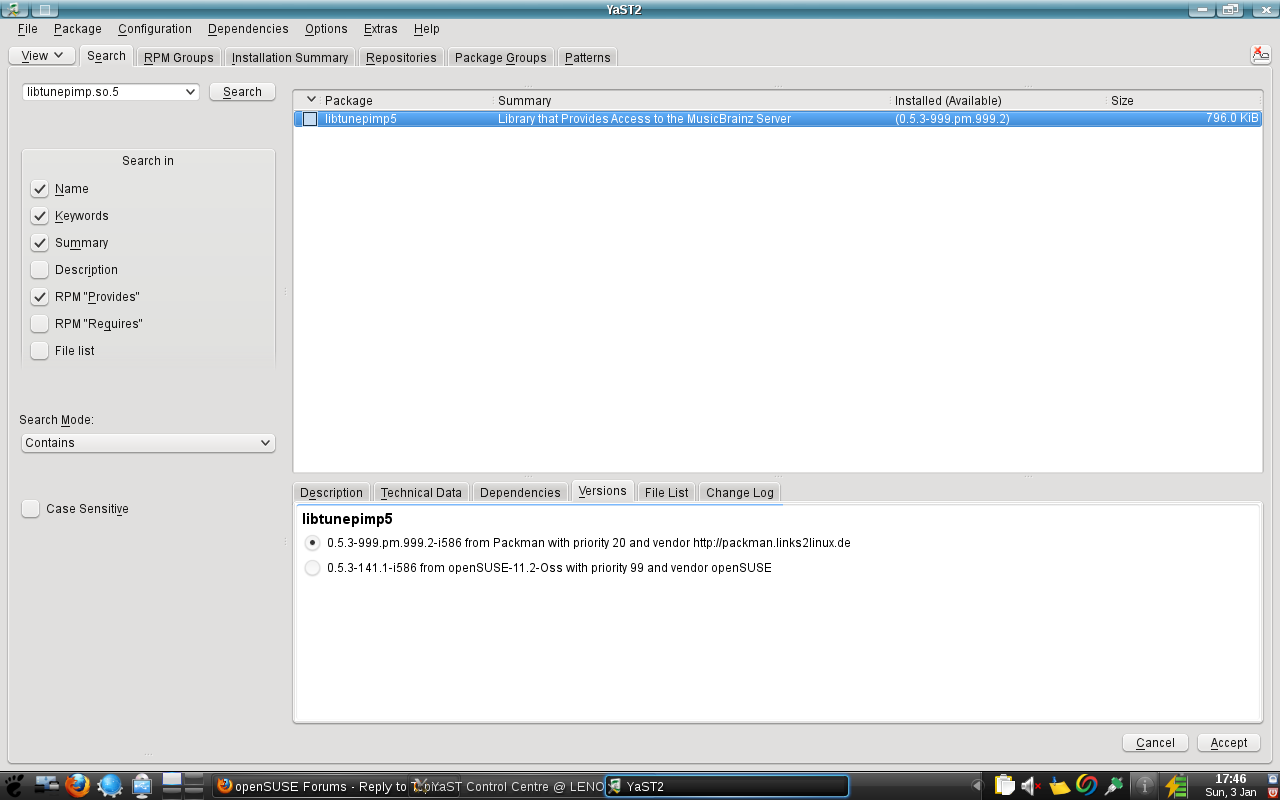
Task: Enable the RPM "Requires" checkbox
Action: click(40, 324)
